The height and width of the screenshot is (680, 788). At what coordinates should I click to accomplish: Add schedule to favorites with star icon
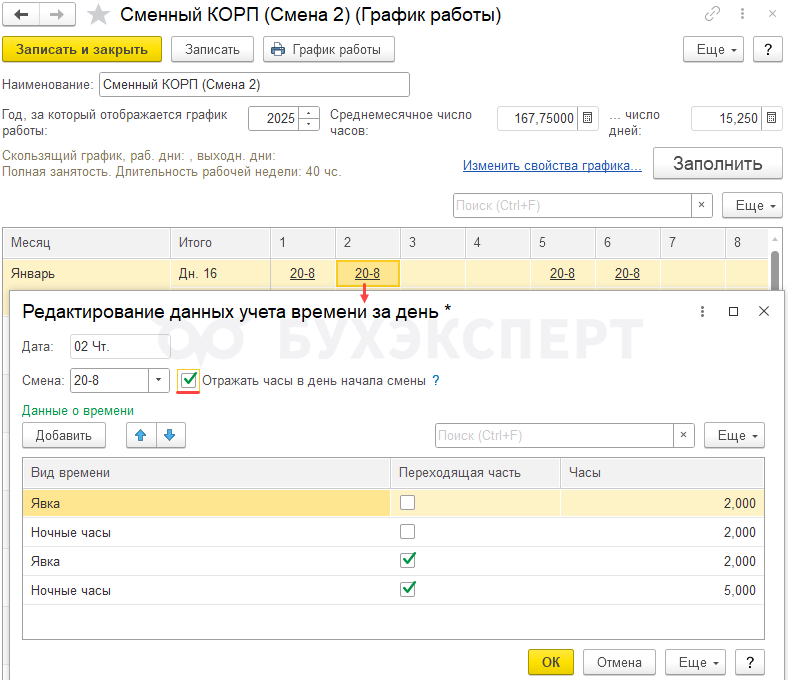[x=98, y=15]
